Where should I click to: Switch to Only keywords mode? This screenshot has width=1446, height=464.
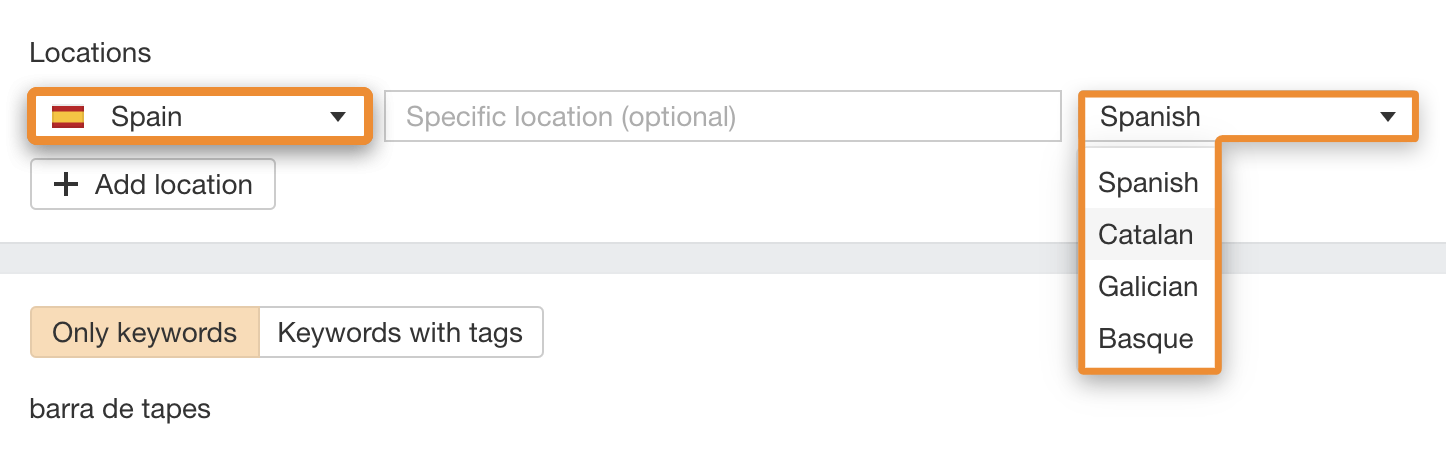click(145, 332)
